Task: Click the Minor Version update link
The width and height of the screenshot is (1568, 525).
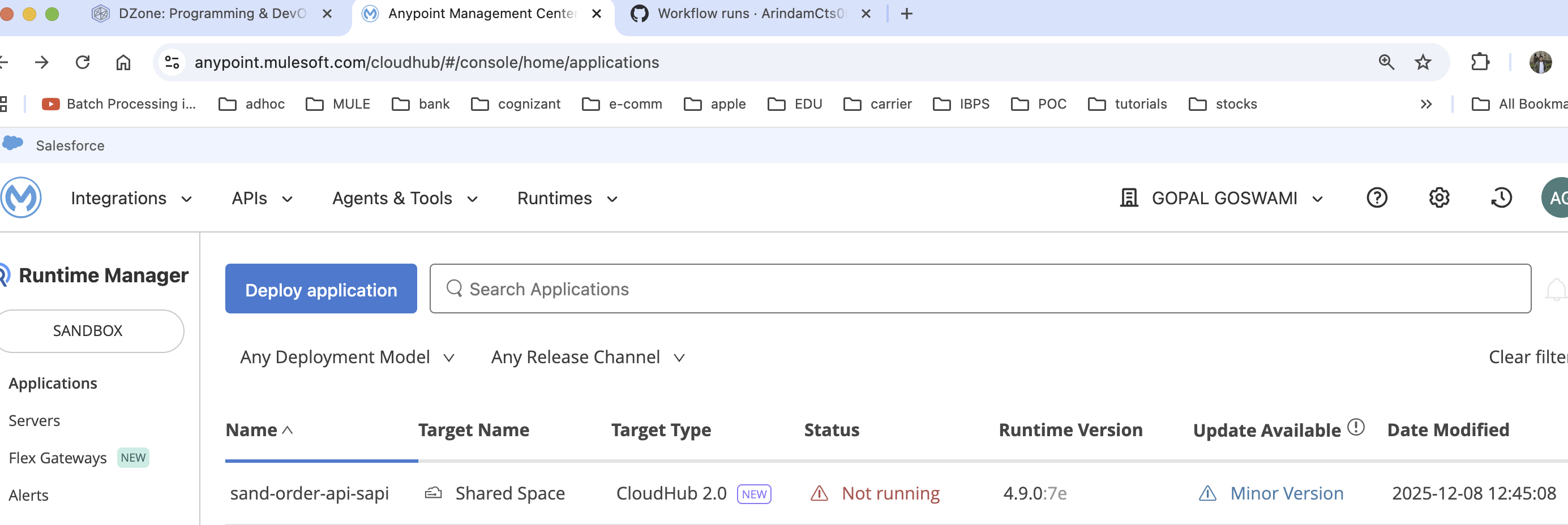Action: tap(1287, 493)
